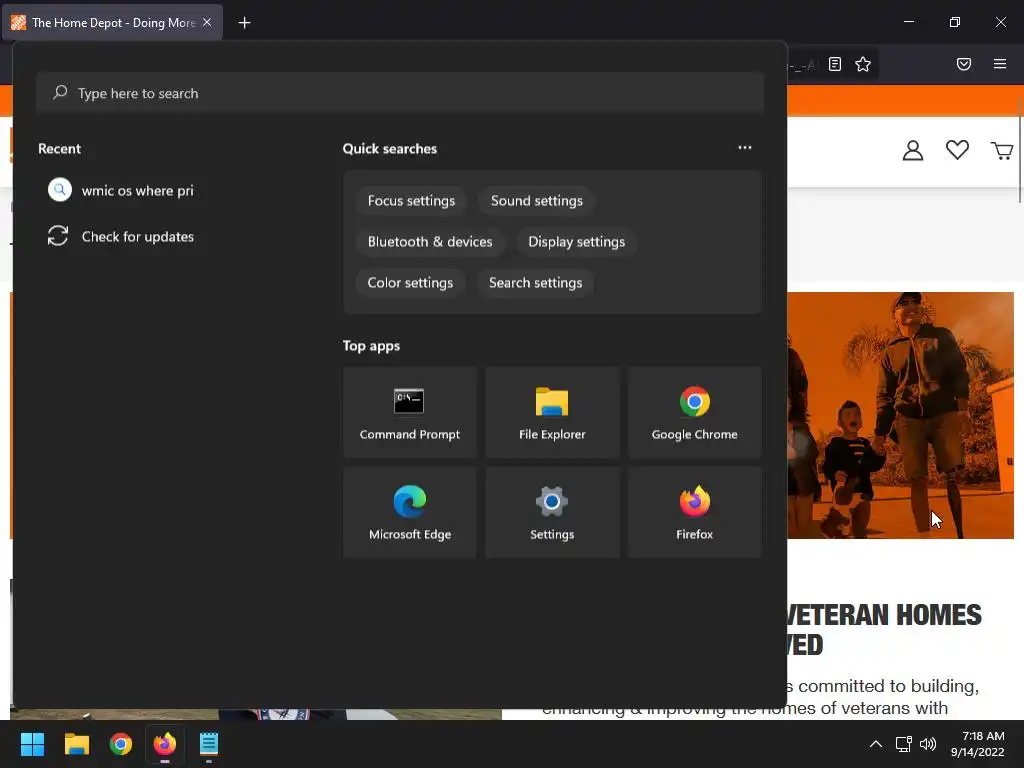Toggle Firefox reader view icon
Screen dimensions: 1024x768
pyautogui.click(x=835, y=64)
